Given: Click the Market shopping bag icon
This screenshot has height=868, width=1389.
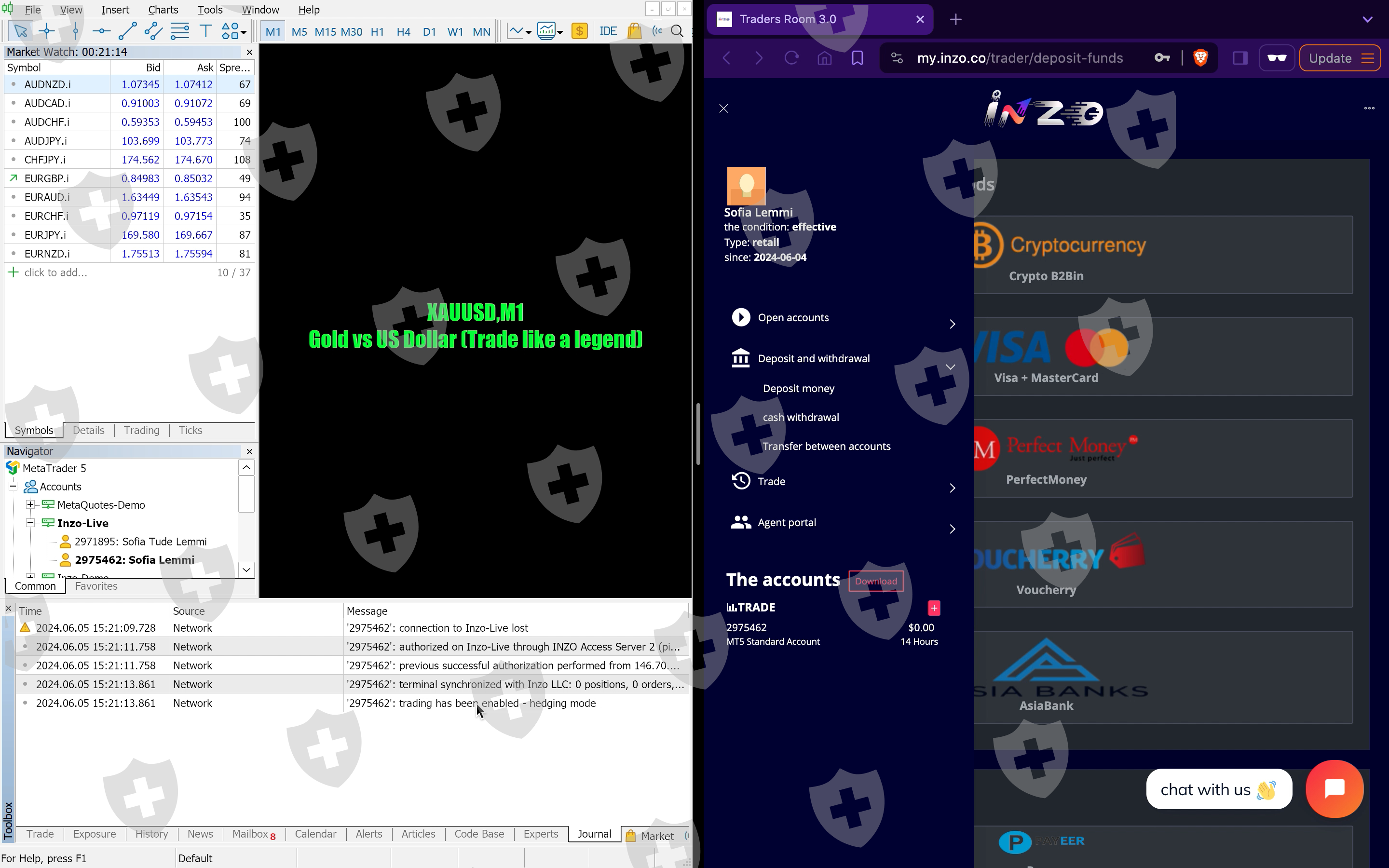Looking at the screenshot, I should tap(634, 31).
